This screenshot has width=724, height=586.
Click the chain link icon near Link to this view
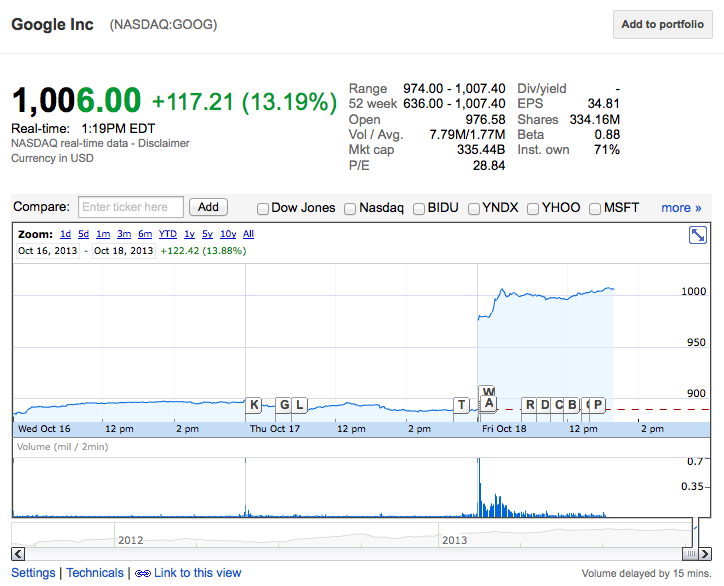coord(143,574)
